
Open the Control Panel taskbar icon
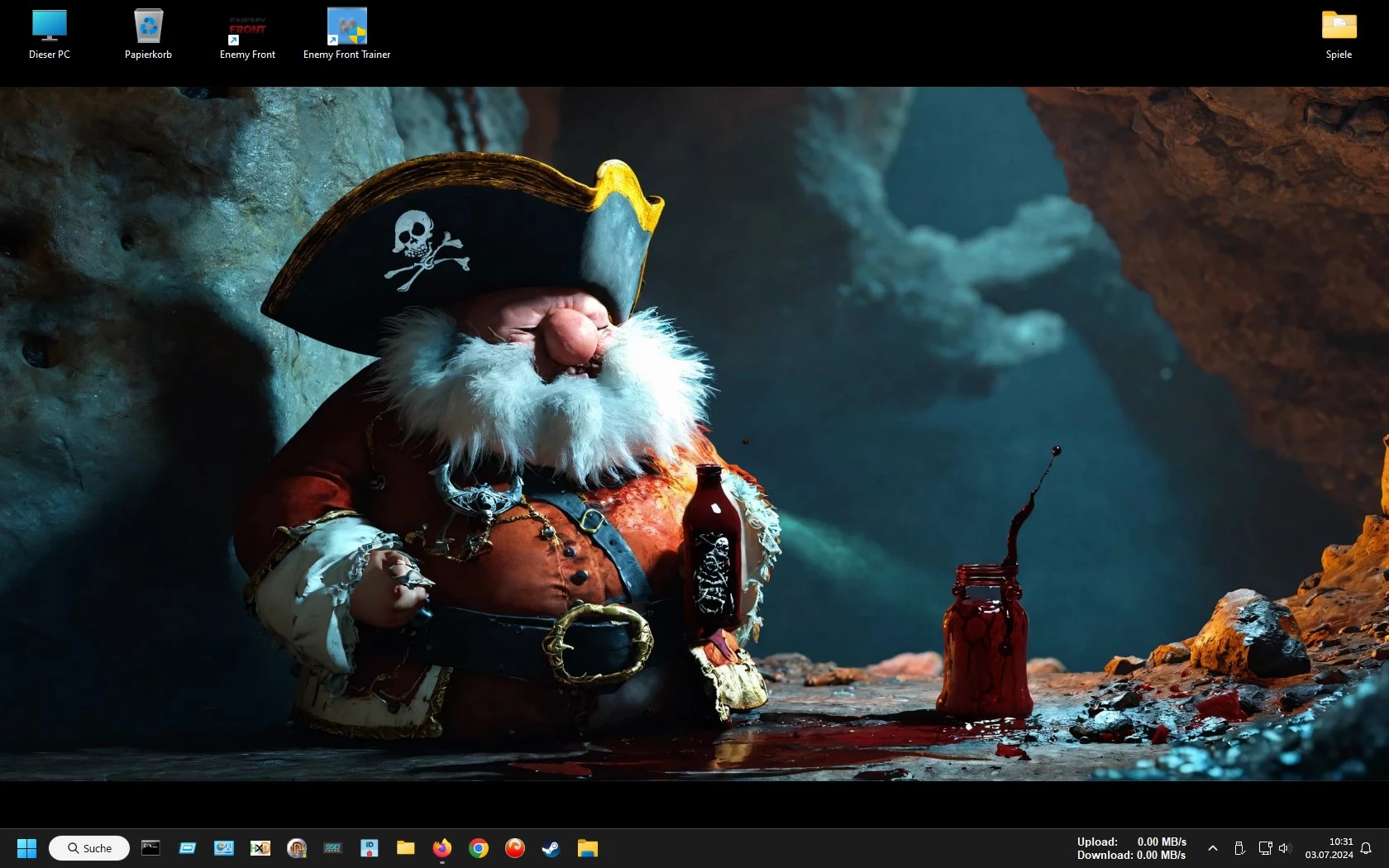click(223, 848)
